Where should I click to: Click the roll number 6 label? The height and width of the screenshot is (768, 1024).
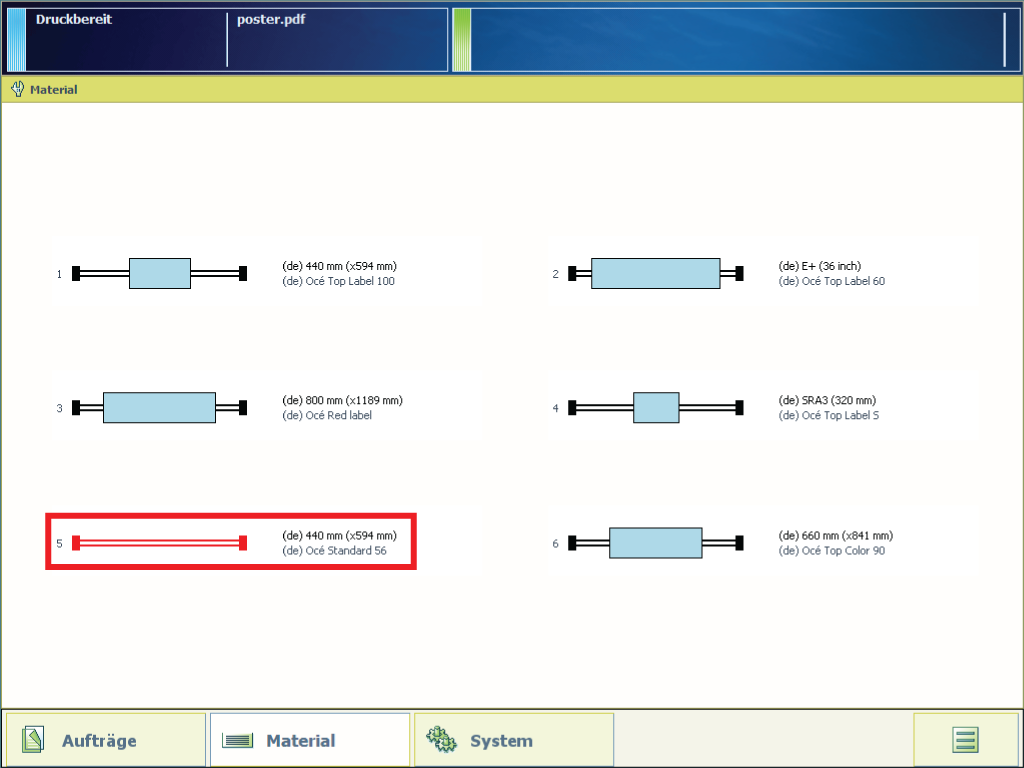tap(555, 543)
